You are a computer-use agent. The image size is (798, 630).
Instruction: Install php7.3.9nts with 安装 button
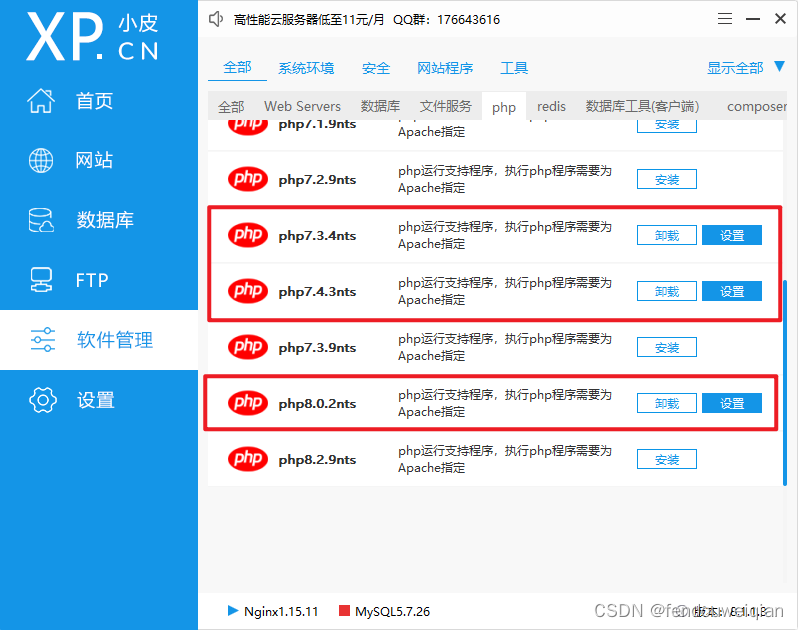(x=667, y=347)
